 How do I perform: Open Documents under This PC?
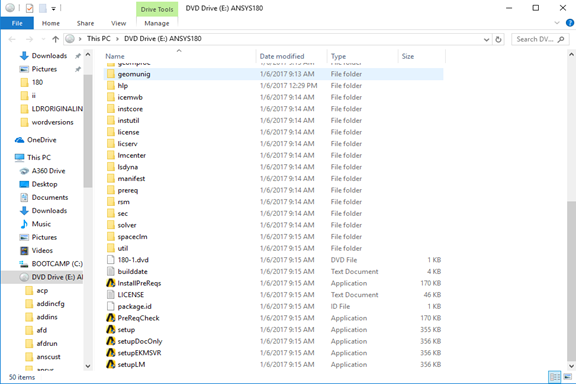click(x=44, y=197)
